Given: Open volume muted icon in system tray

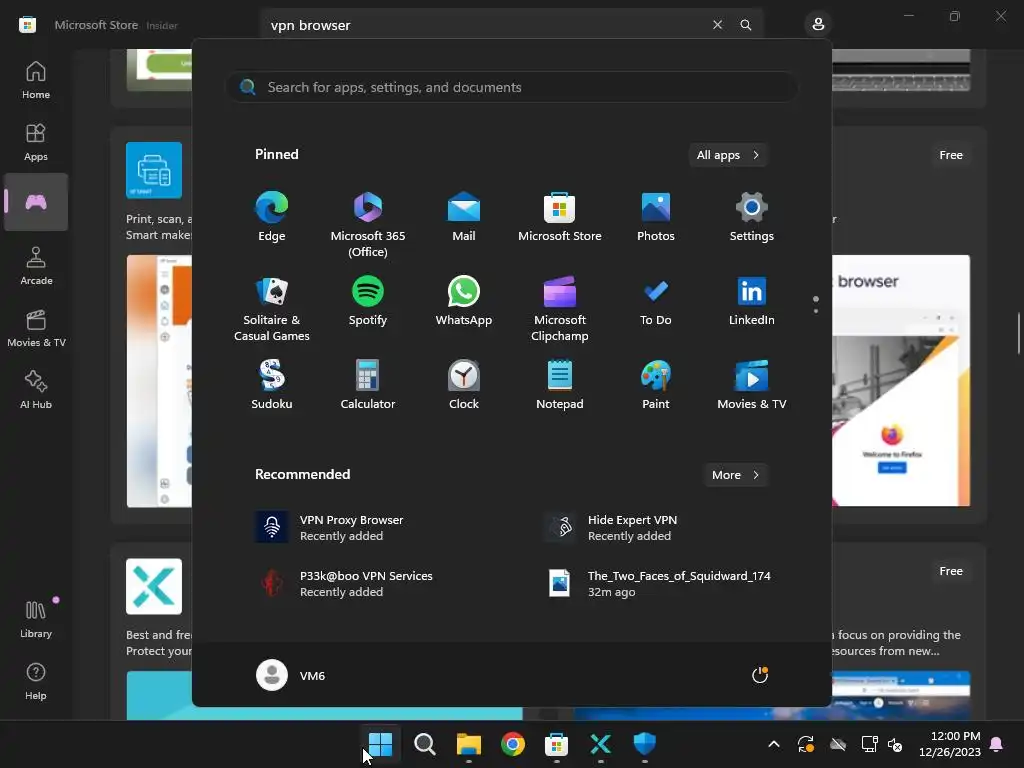Looking at the screenshot, I should 895,744.
